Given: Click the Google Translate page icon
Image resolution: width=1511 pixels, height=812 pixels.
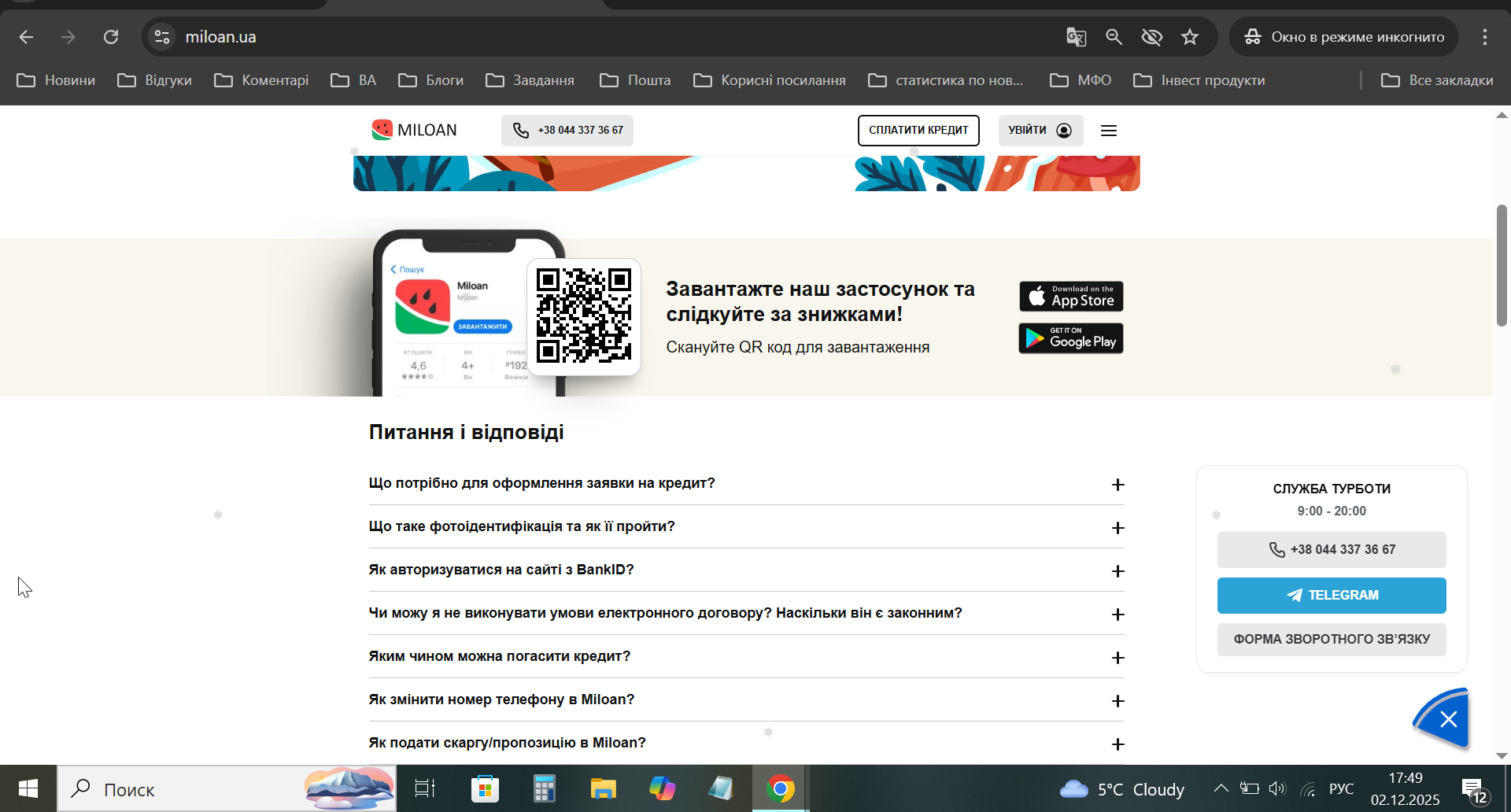Looking at the screenshot, I should pyautogui.click(x=1076, y=37).
